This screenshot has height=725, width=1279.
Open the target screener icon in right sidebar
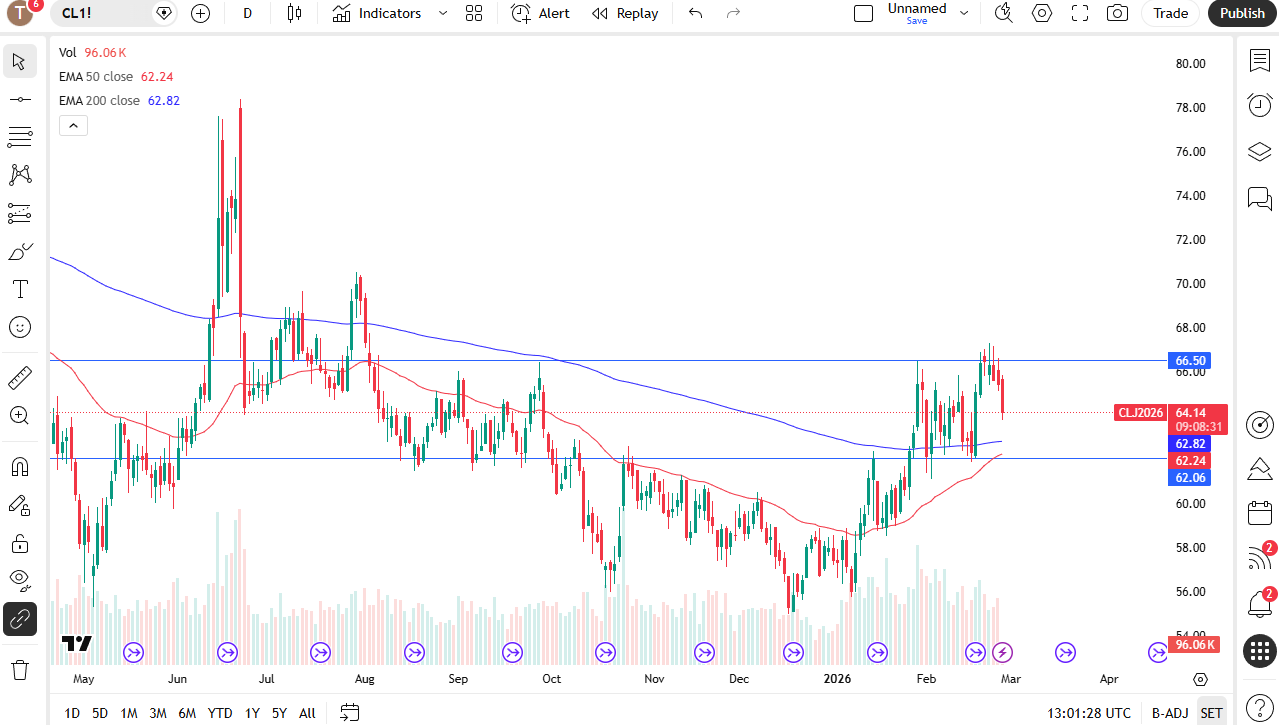click(1259, 424)
